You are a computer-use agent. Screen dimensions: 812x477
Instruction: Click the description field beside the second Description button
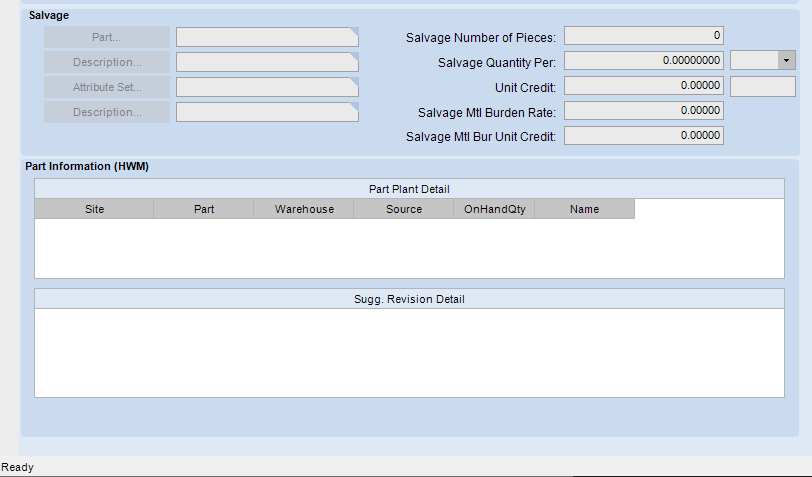coord(267,112)
